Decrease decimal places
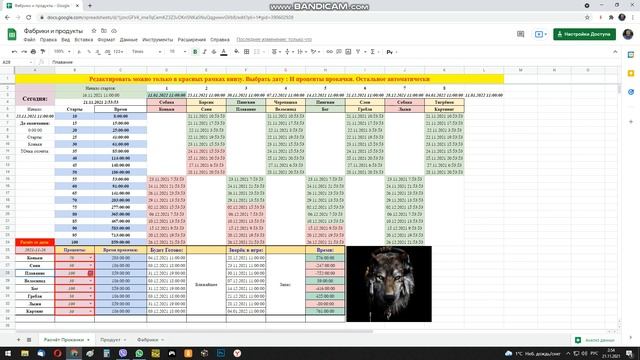The height and width of the screenshot is (360, 640). [98, 52]
